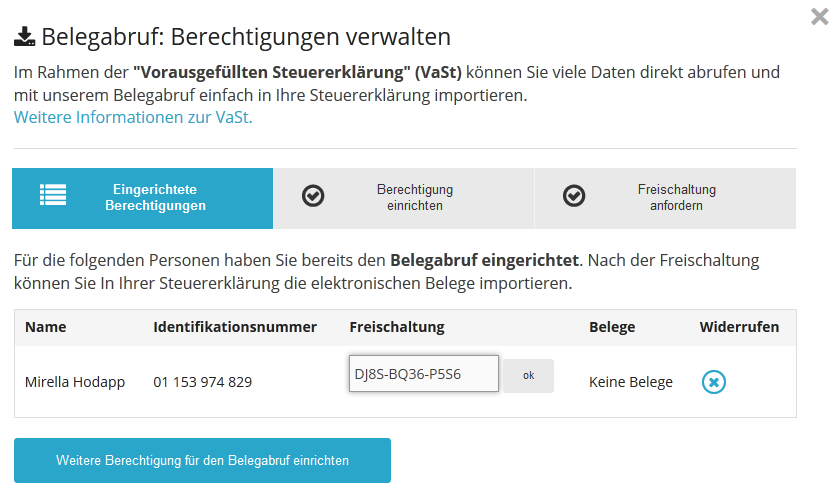Click the checkmark icon next to 'Freischaltung anfordern'

(574, 196)
